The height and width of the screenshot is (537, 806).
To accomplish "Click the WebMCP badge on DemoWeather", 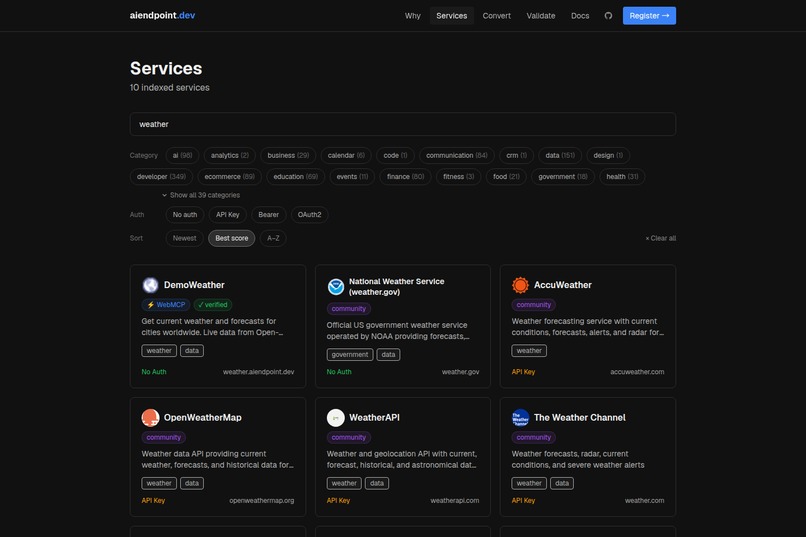I will pos(166,305).
